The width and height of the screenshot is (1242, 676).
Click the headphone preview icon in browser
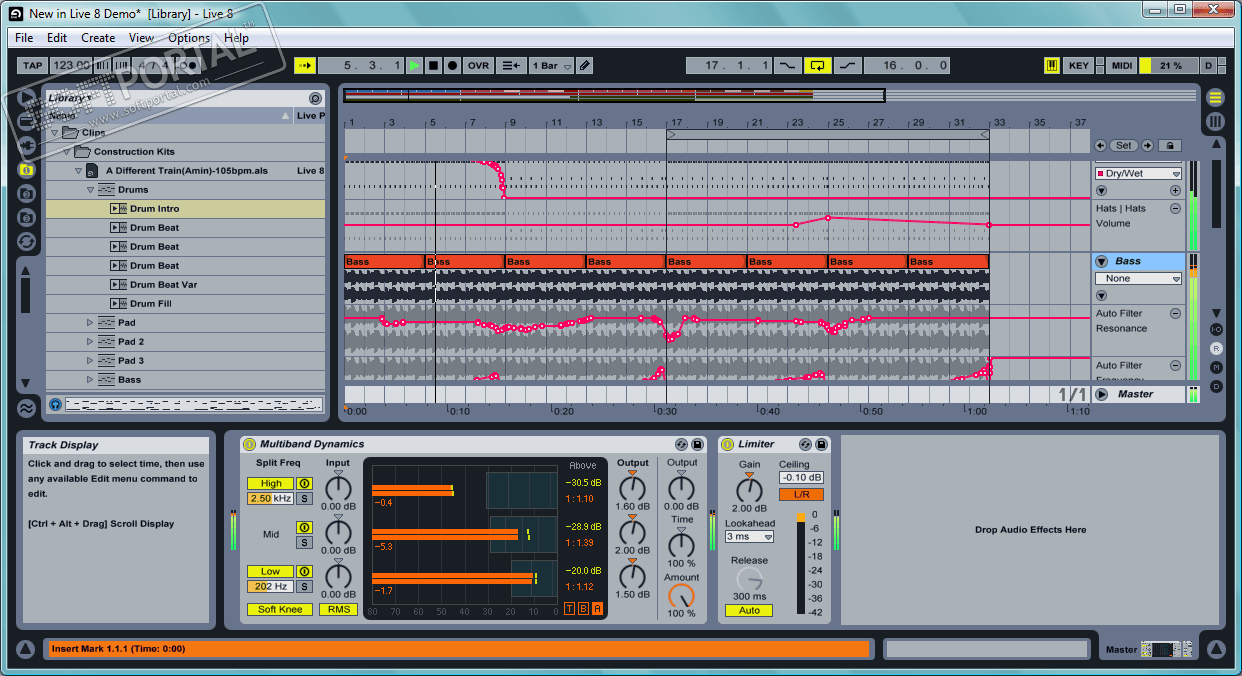(55, 405)
